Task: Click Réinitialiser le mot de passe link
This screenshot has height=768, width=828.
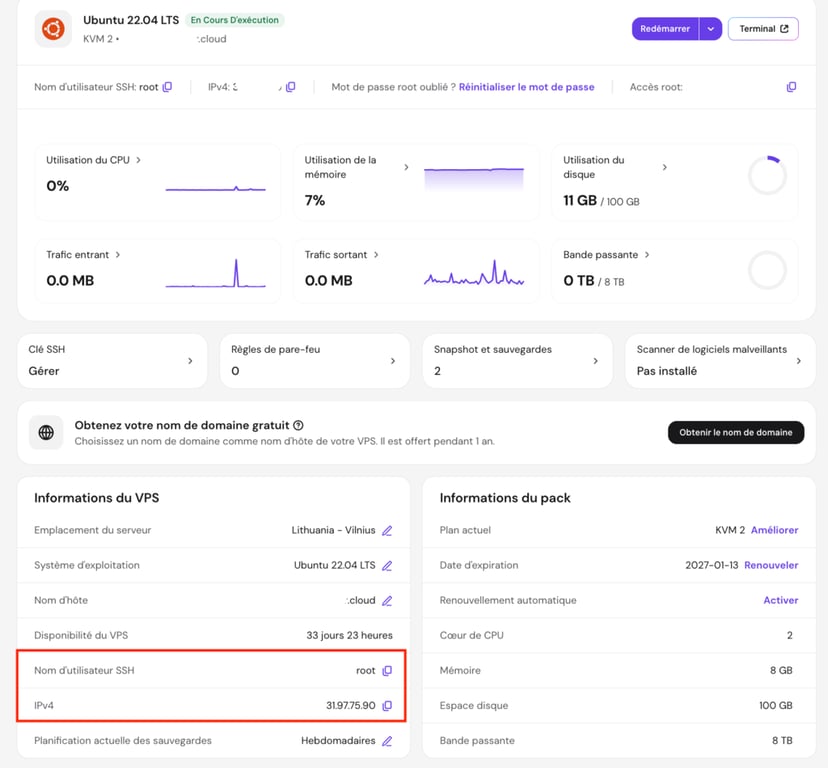Action: [526, 87]
